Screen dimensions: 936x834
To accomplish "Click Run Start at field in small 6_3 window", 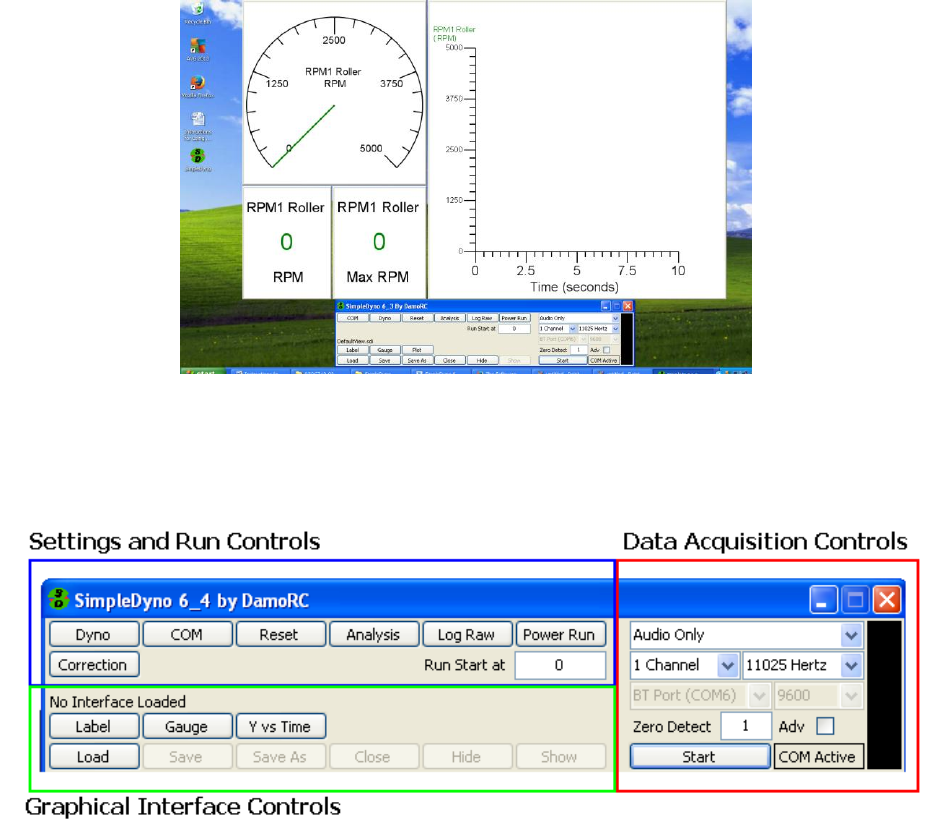I will click(x=515, y=328).
